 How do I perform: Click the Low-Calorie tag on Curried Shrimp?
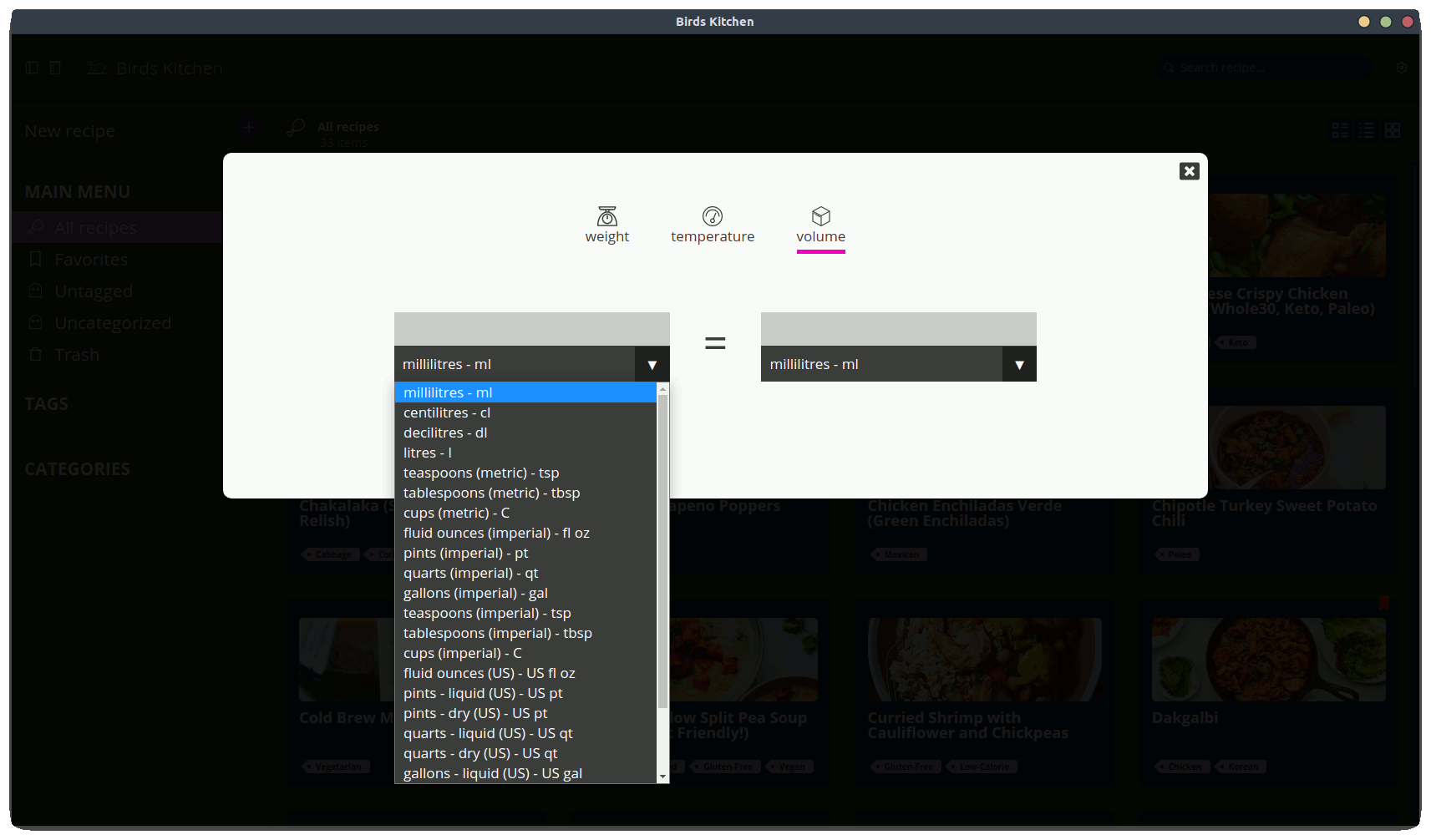[982, 767]
